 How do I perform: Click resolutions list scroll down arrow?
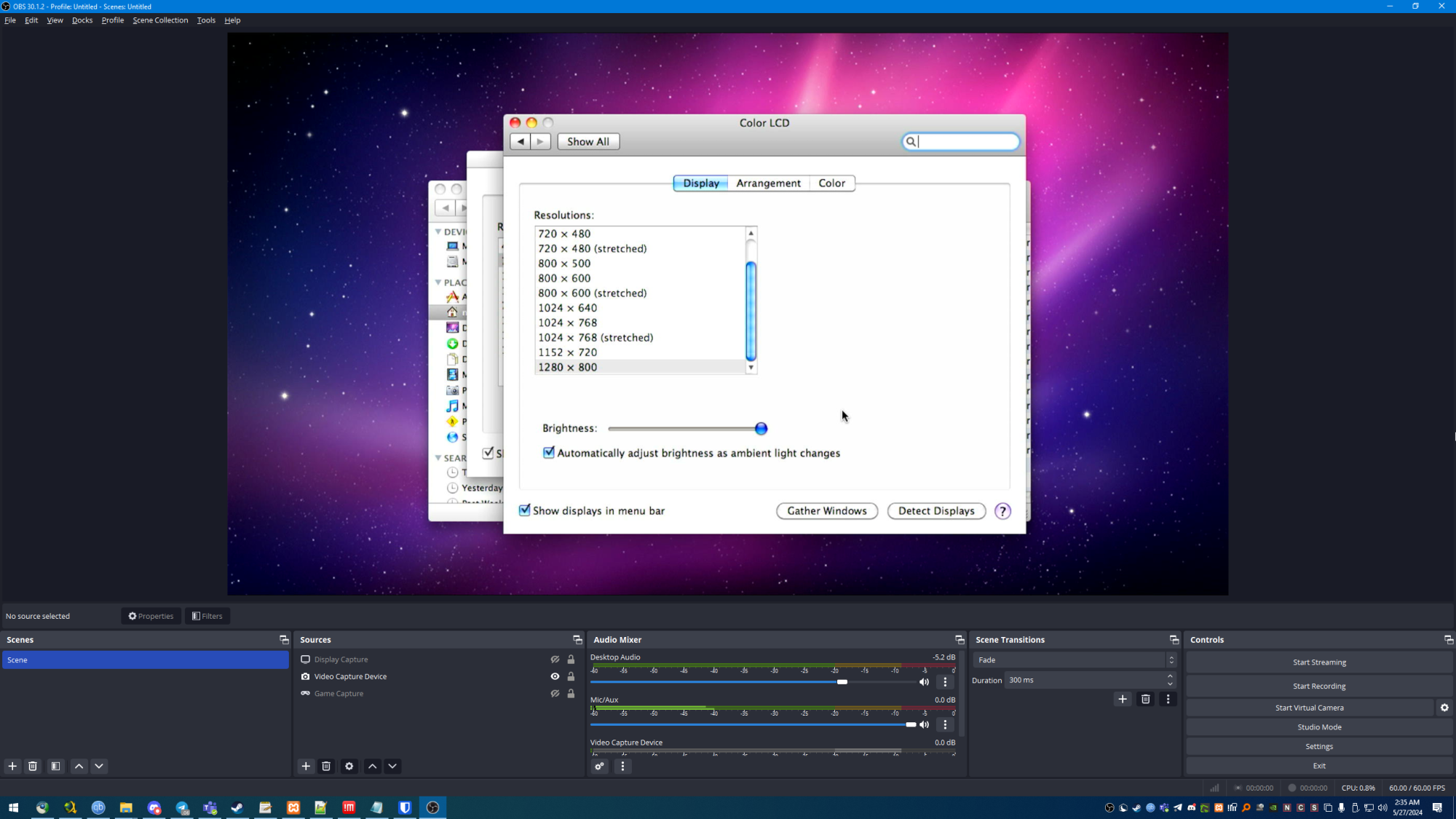pyautogui.click(x=751, y=368)
